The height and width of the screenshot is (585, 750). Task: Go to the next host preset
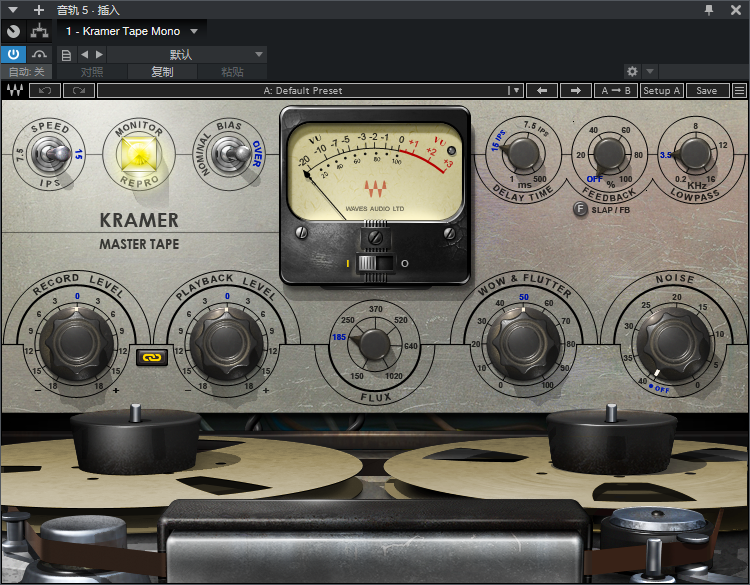coord(99,55)
